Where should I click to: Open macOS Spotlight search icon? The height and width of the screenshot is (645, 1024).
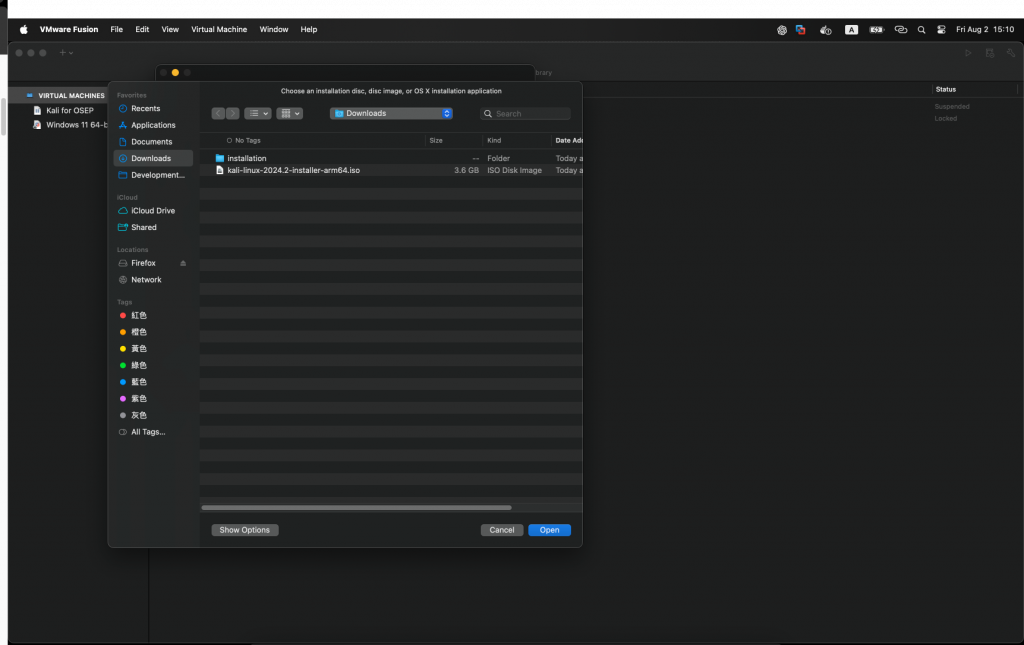click(921, 29)
